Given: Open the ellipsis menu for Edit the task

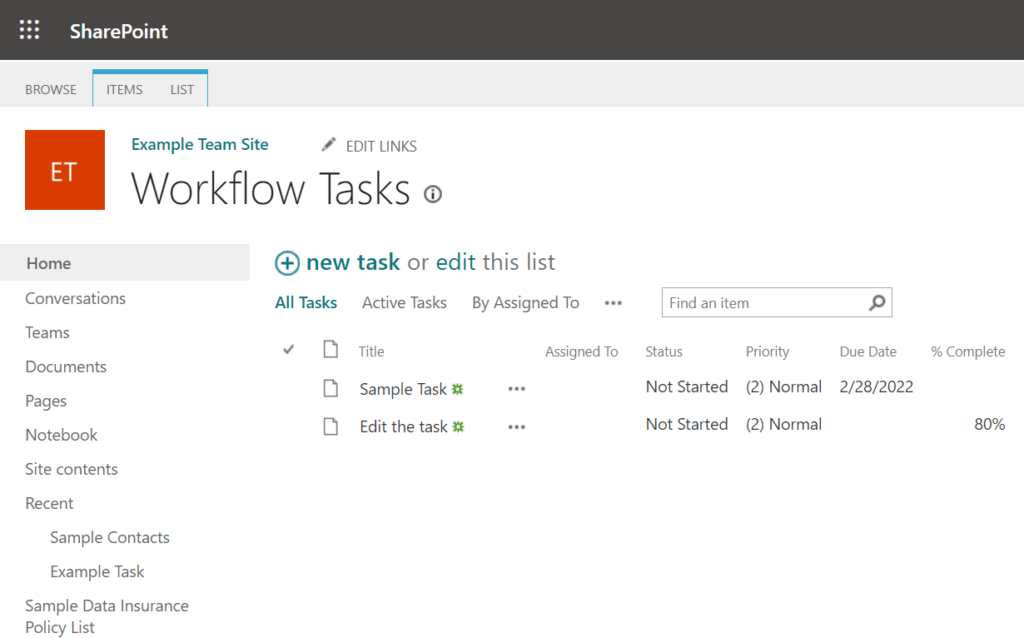Looking at the screenshot, I should click(516, 427).
